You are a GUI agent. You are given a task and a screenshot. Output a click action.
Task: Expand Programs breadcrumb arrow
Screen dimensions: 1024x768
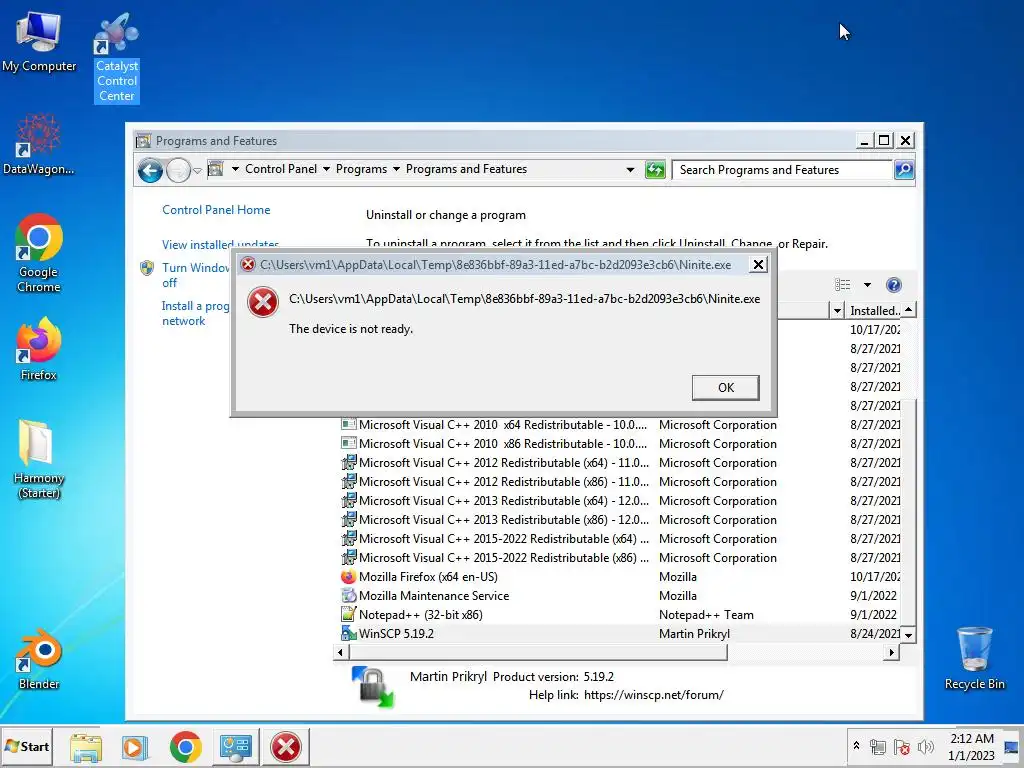pyautogui.click(x=396, y=169)
